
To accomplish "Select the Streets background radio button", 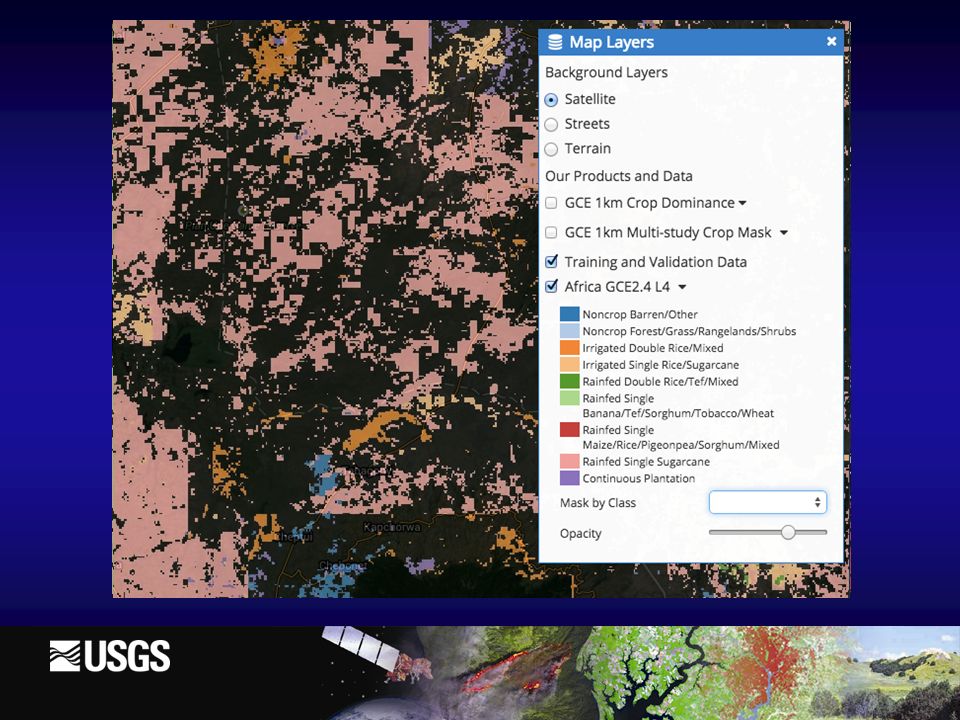I will pyautogui.click(x=551, y=124).
